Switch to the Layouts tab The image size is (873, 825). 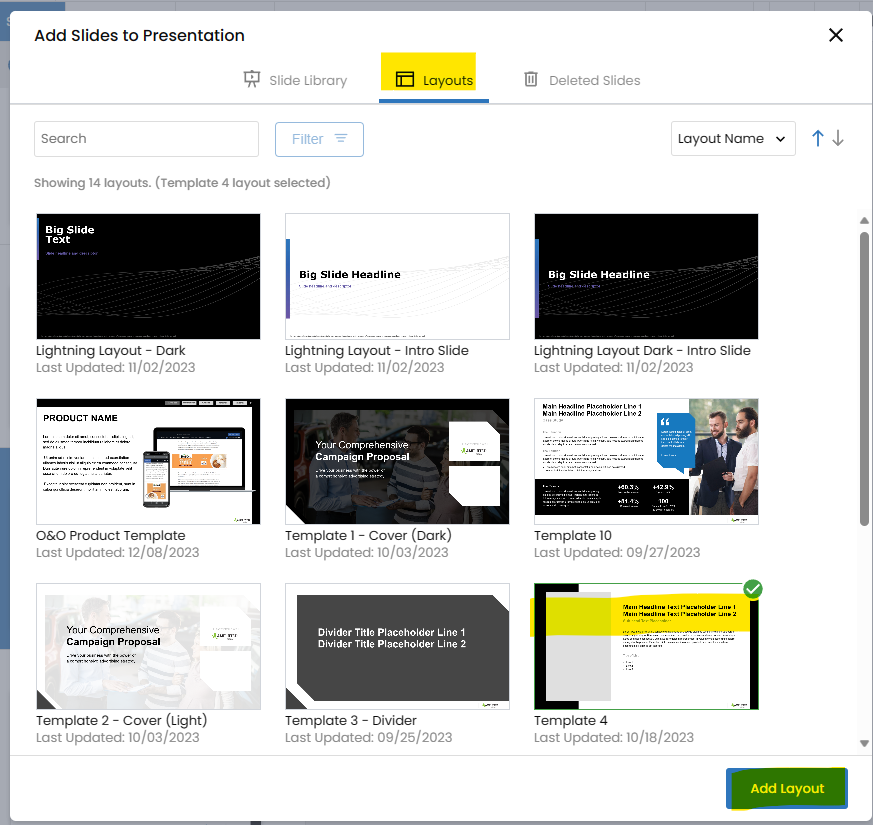click(x=434, y=80)
